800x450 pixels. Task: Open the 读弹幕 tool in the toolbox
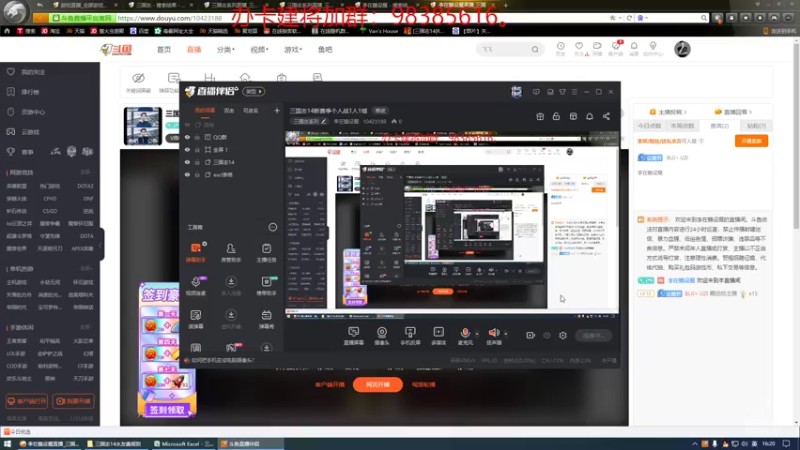point(196,319)
